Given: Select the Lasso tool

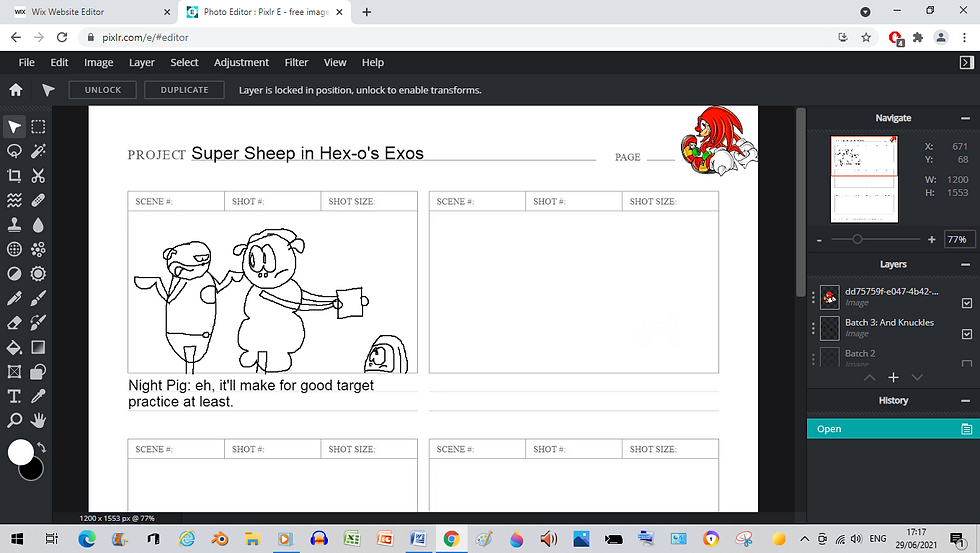Looking at the screenshot, I should 14,151.
